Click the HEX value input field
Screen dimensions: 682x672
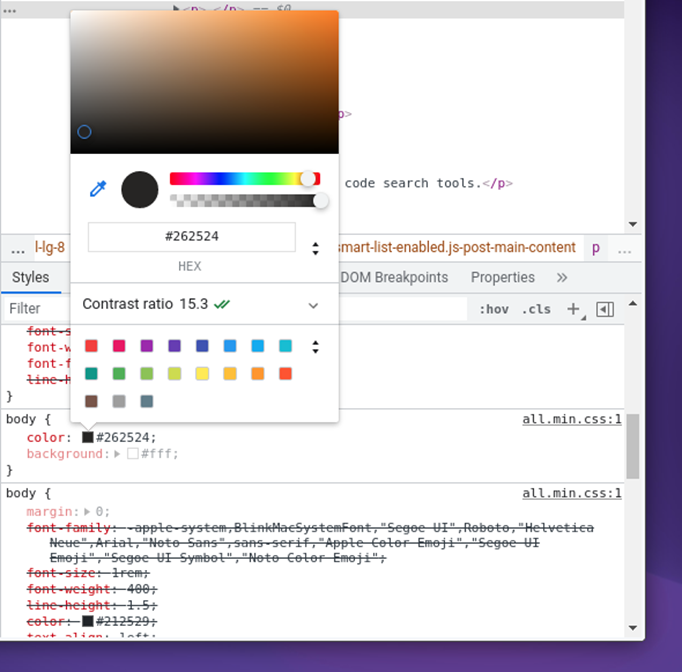point(192,237)
